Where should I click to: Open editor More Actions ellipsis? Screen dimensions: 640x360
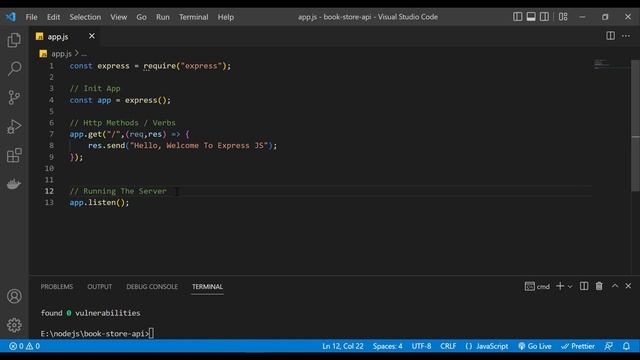626,36
